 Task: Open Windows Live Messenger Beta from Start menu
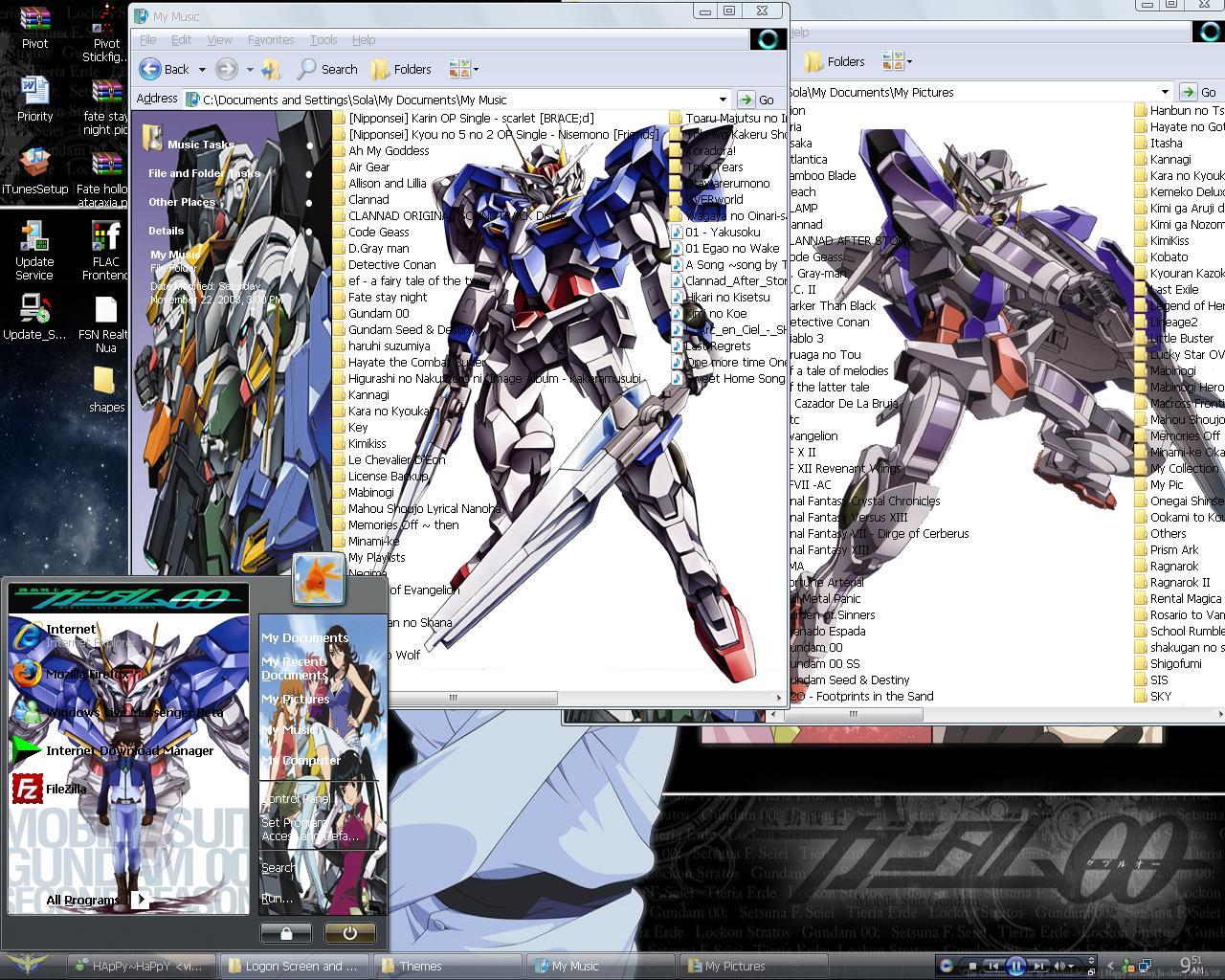point(117,712)
